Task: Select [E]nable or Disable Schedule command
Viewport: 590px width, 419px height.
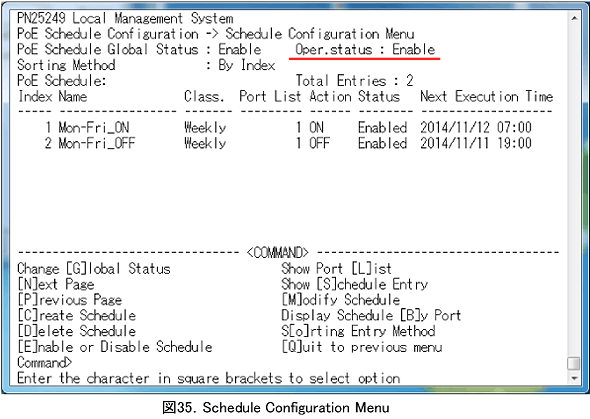Action: (x=115, y=347)
